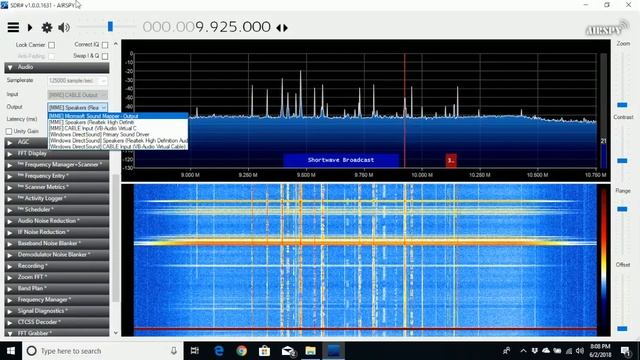Open Microsoft Store from taskbar
Viewport: 640px width, 360px height.
[x=264, y=351]
